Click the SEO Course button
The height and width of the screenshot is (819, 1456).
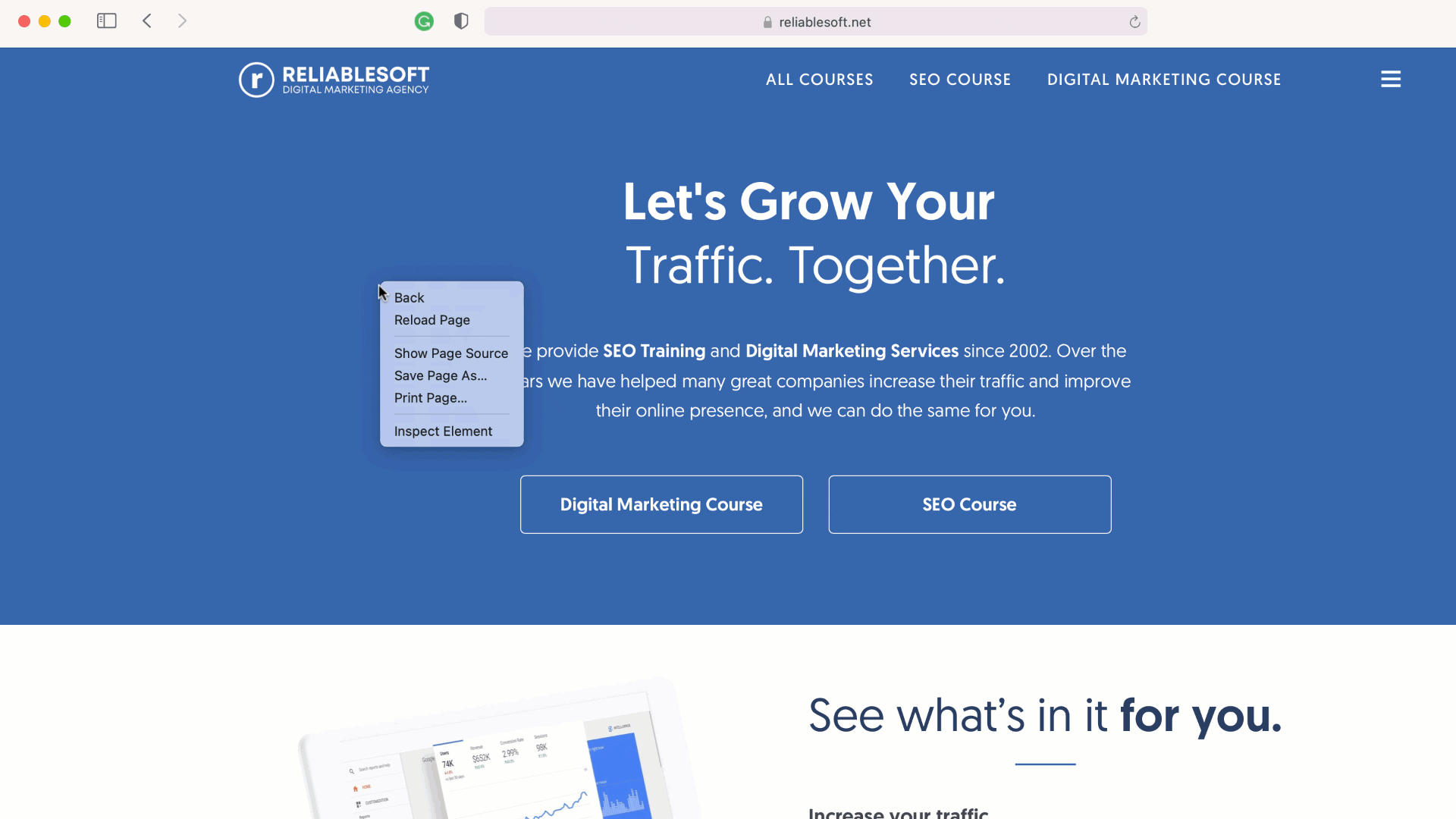point(969,504)
